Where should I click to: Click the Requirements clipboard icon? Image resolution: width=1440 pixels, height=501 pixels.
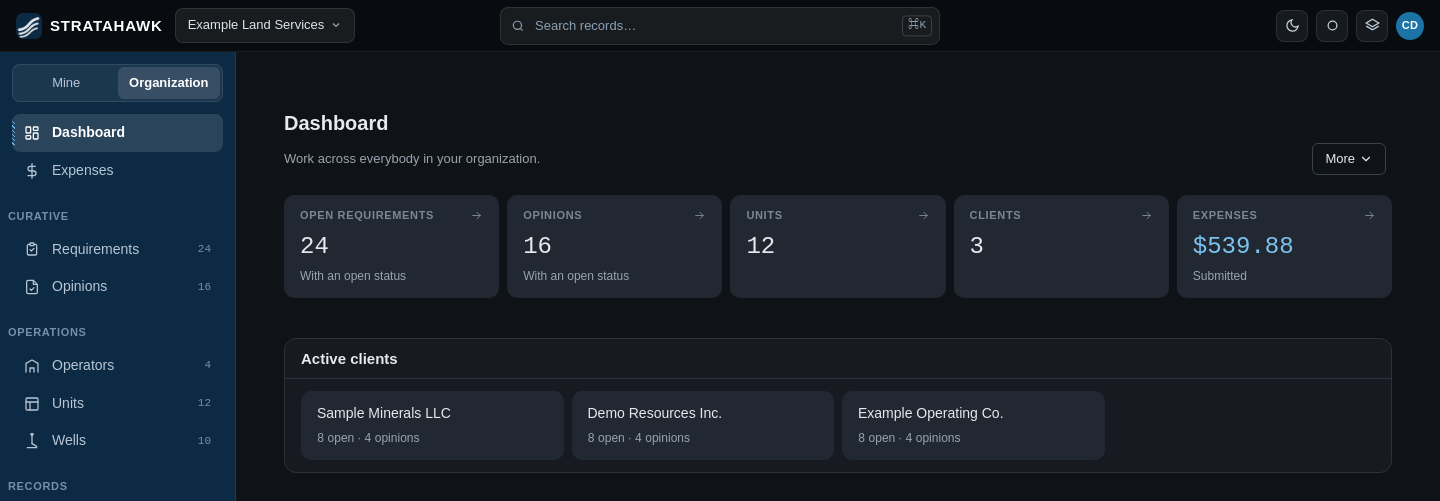[x=32, y=249]
